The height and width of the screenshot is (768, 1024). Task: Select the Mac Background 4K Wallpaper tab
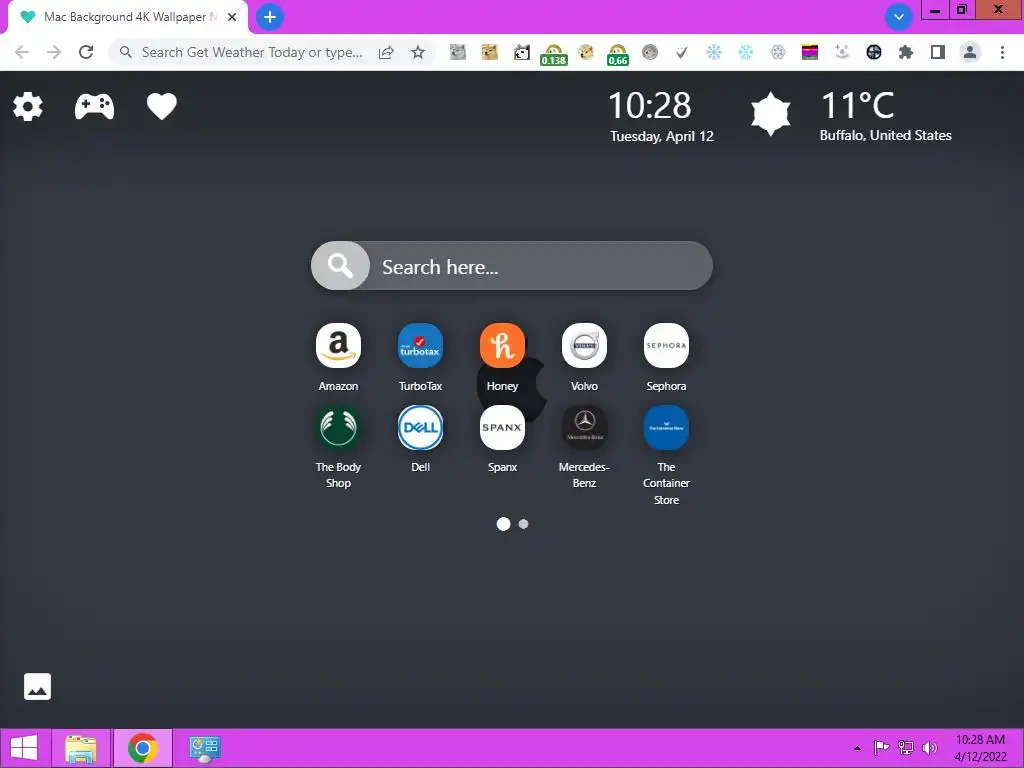[128, 17]
